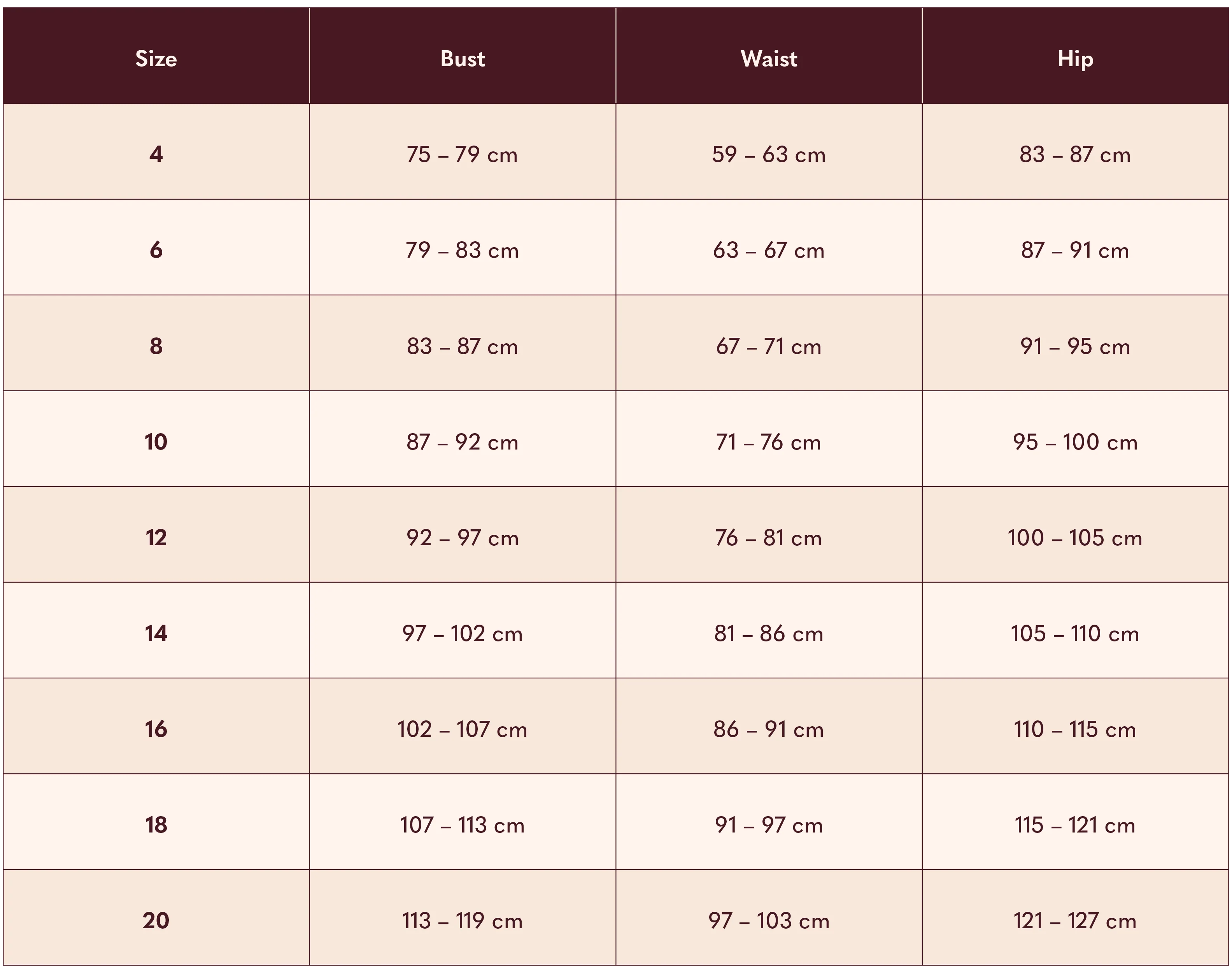Select the size 18 row label
1232x973 pixels.
pos(156,825)
